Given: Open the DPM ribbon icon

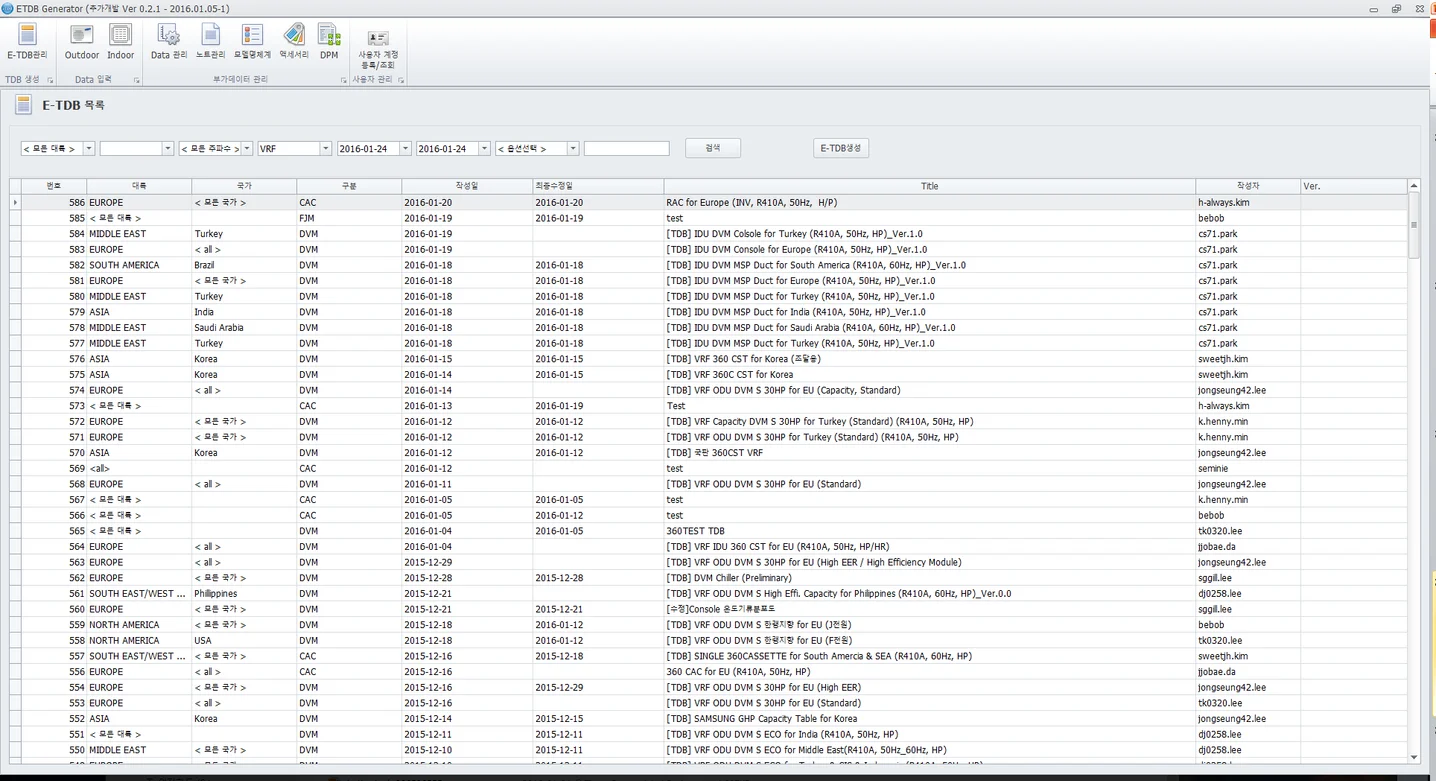Looking at the screenshot, I should (x=329, y=42).
